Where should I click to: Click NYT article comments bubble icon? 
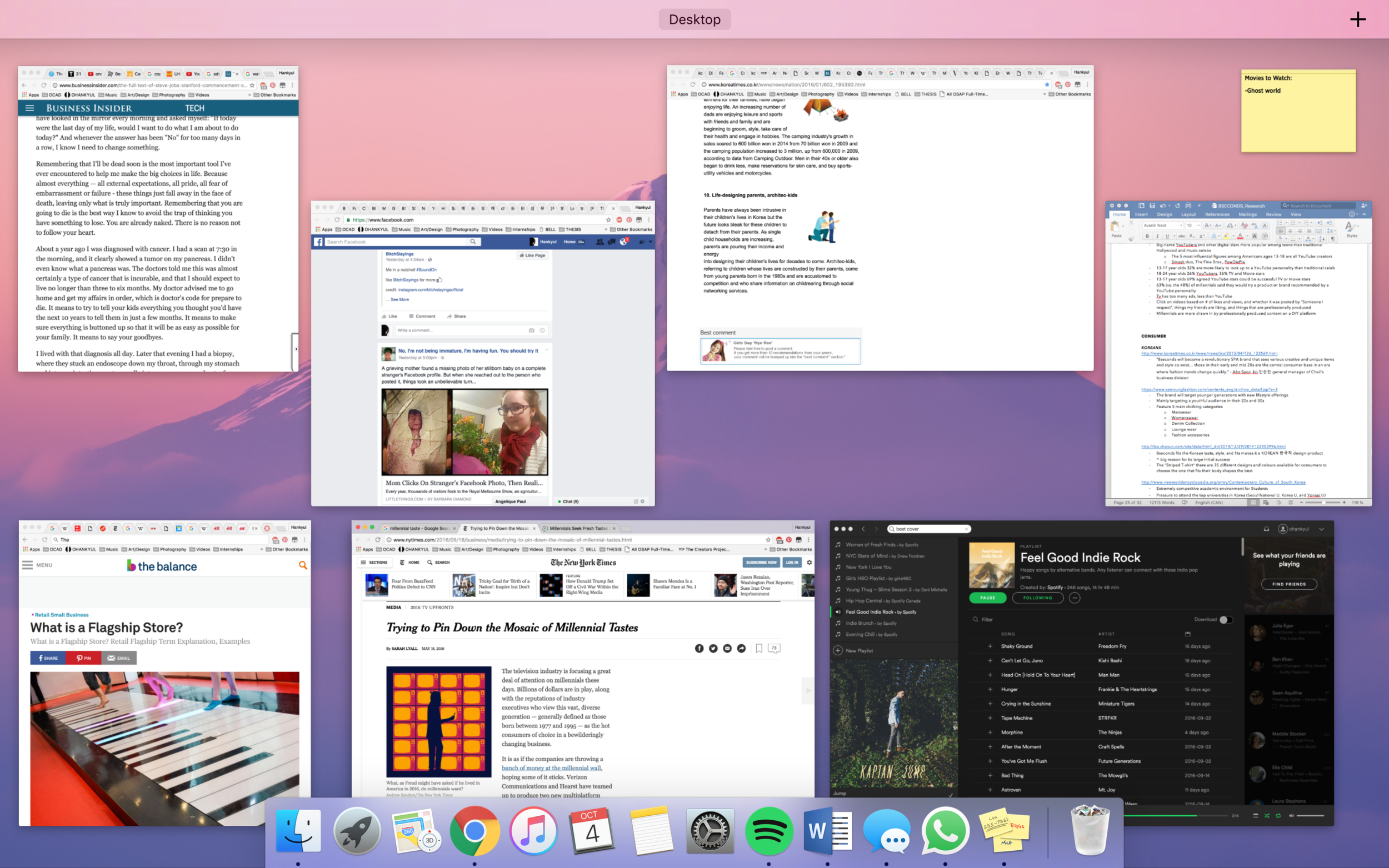(x=774, y=649)
